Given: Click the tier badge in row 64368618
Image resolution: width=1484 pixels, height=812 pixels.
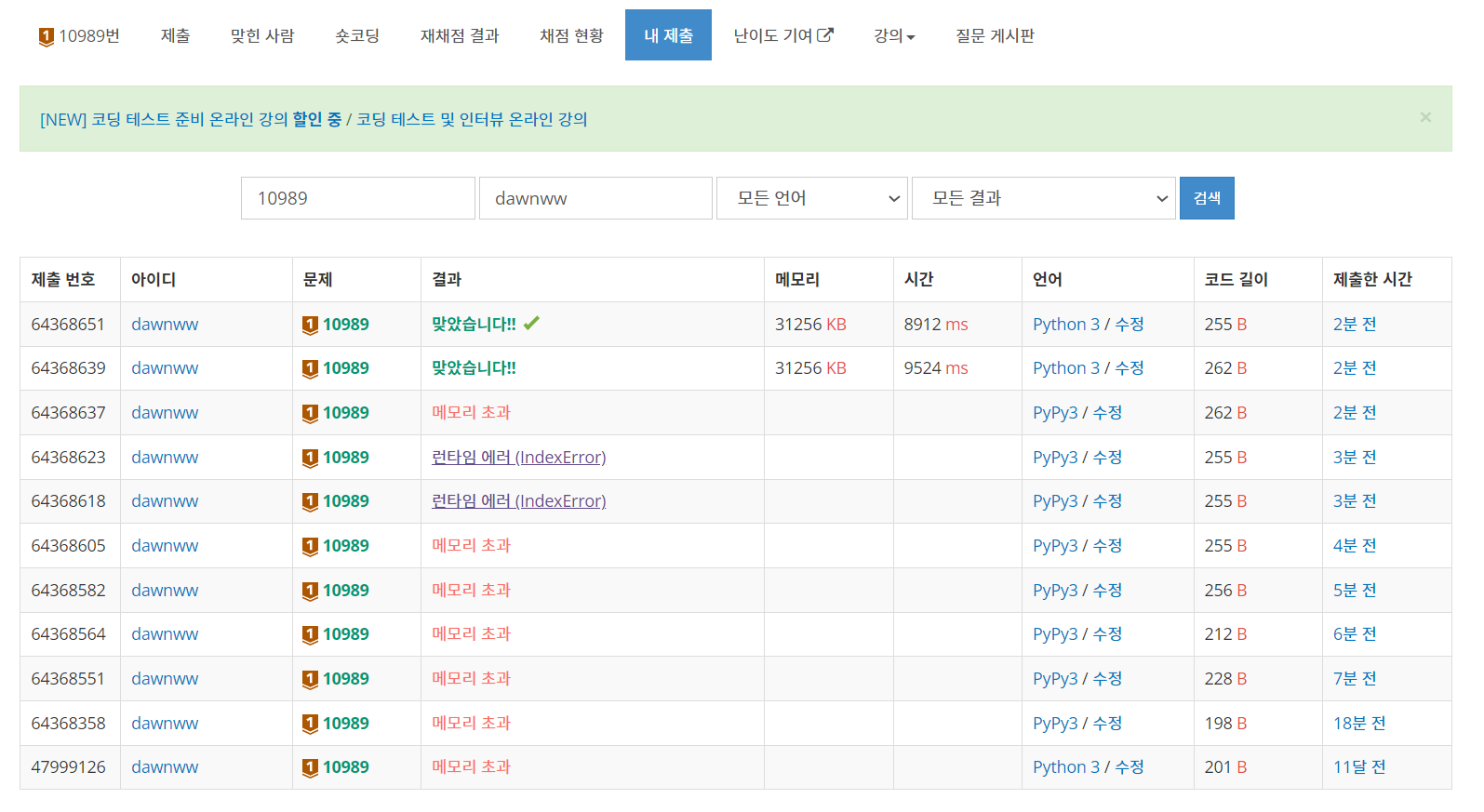Looking at the screenshot, I should point(311,501).
